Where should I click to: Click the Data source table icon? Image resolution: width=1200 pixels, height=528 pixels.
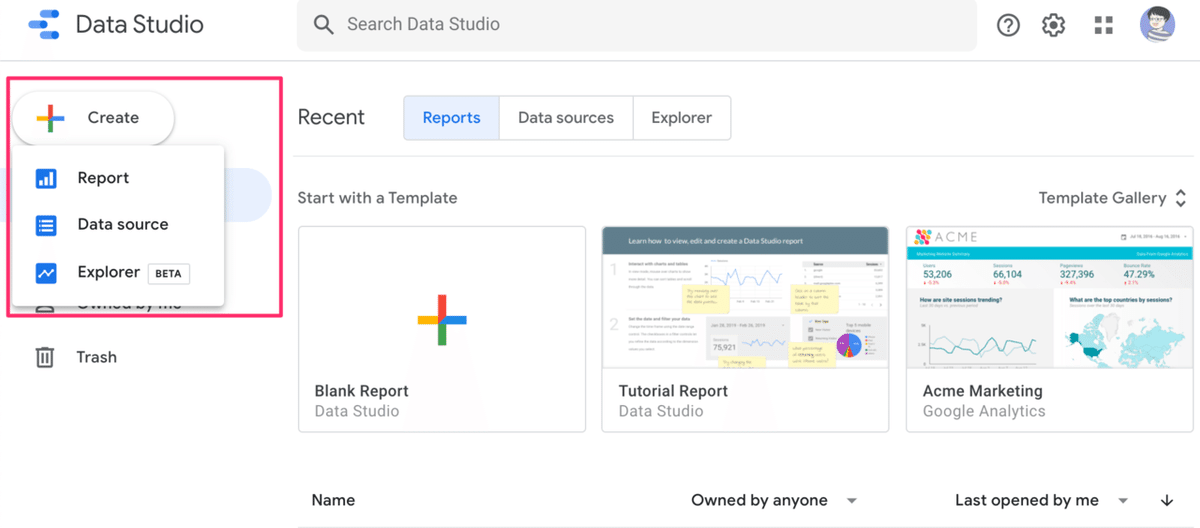tap(46, 225)
